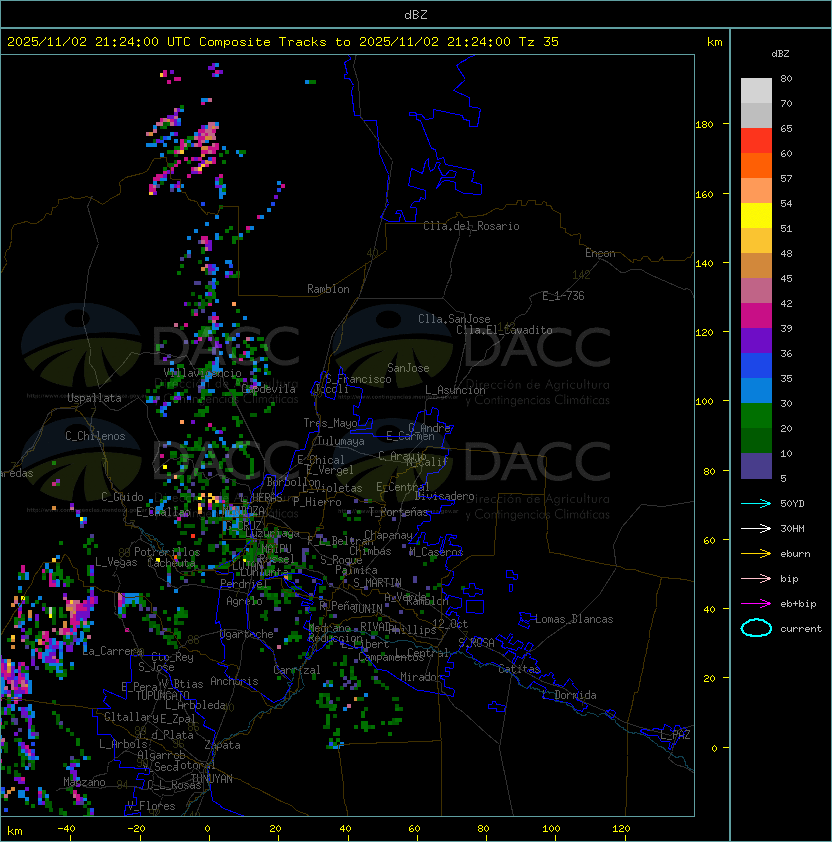This screenshot has height=842, width=832.
Task: Click the 'Agrelo' label
Action: [x=244, y=601]
